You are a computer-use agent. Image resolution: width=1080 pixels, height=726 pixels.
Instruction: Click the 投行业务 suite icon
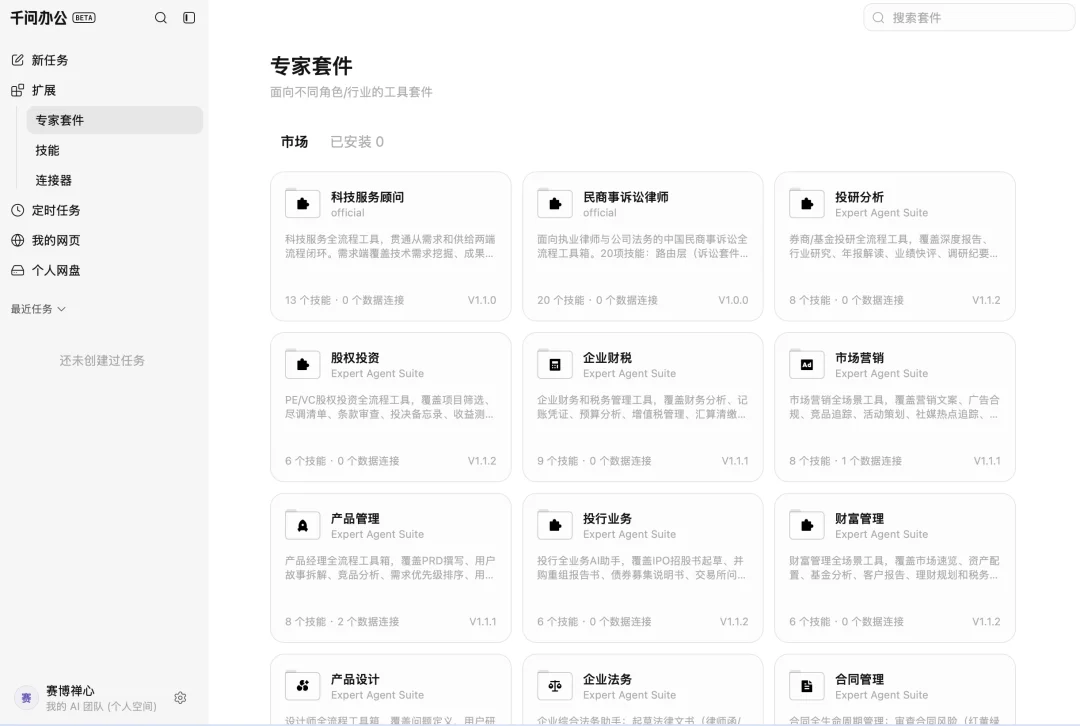(x=554, y=526)
